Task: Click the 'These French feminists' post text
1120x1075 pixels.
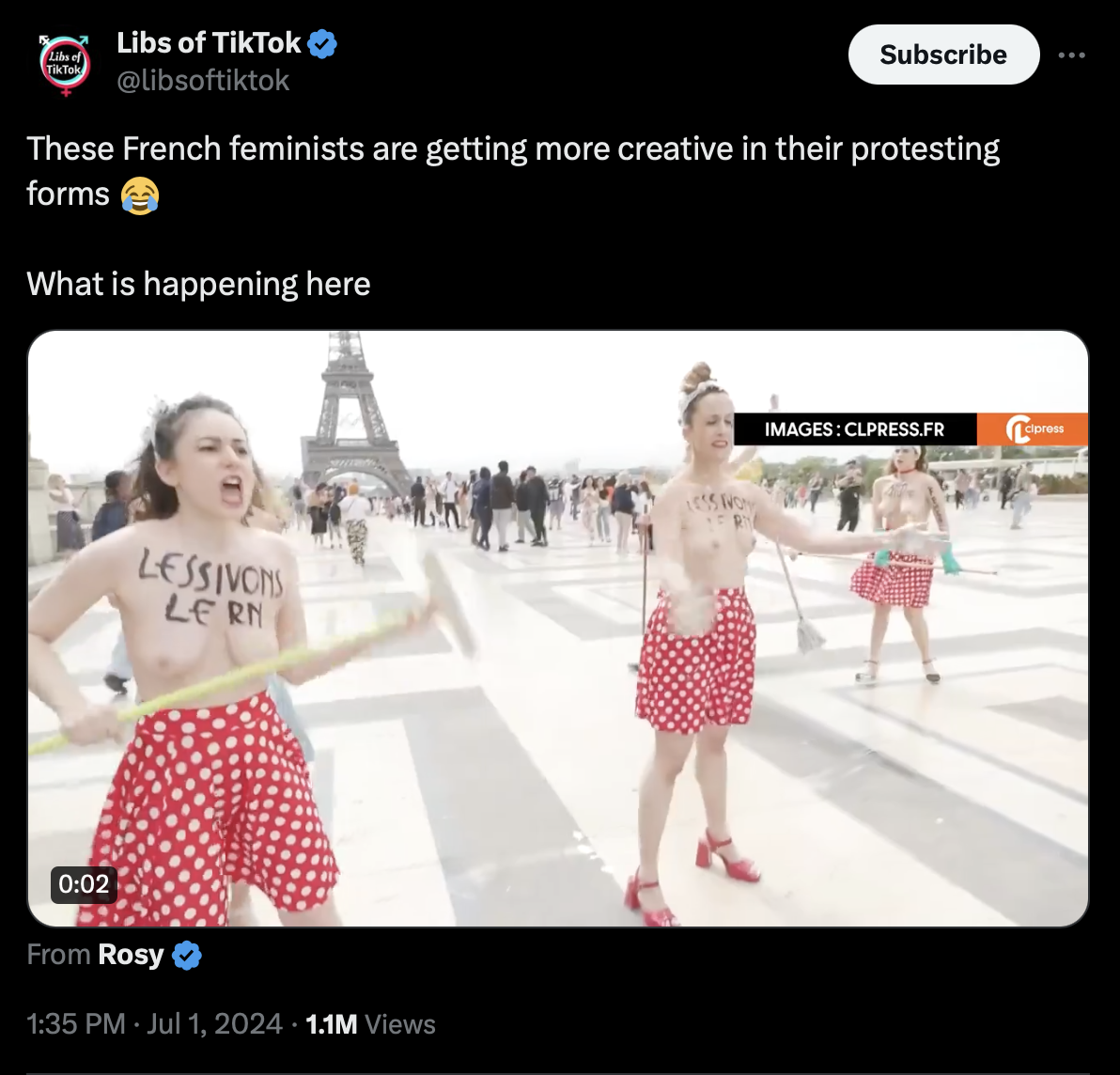Action: pos(513,171)
